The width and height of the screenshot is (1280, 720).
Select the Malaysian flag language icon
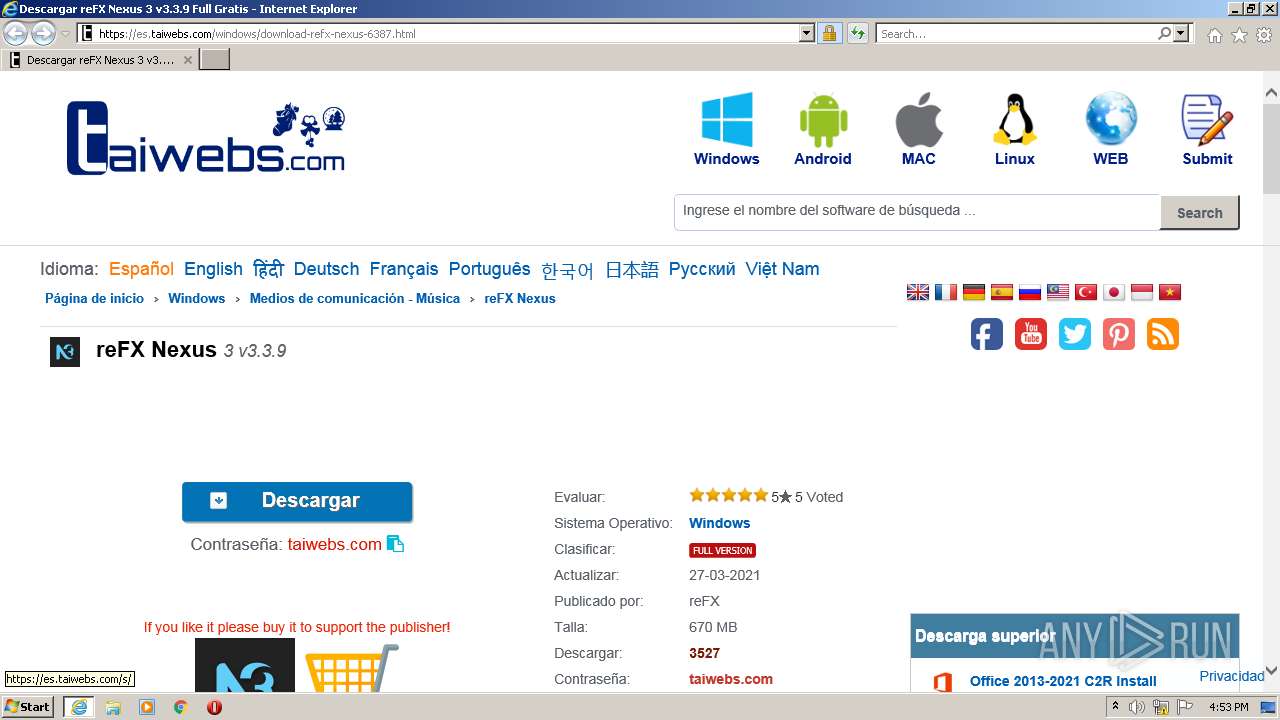pos(1058,292)
